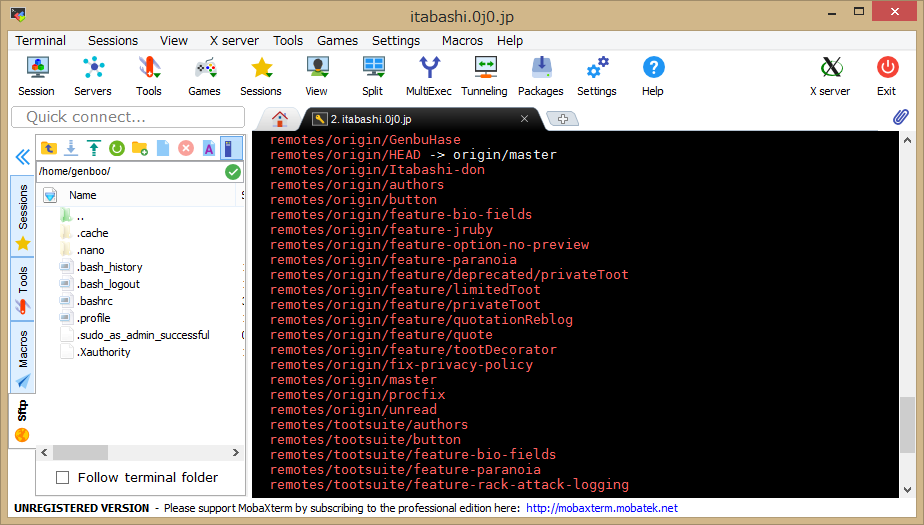
Task: Select the .bashrc file in list
Action: [97, 301]
